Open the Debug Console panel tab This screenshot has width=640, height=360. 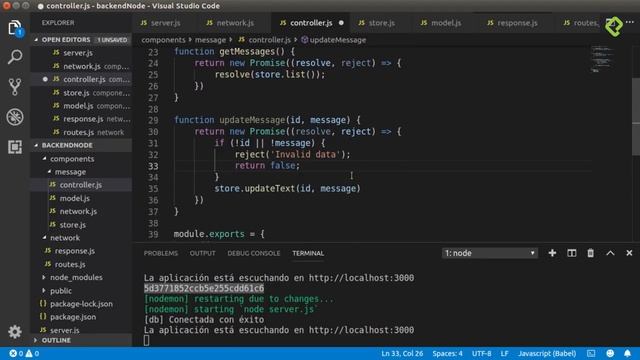254,253
